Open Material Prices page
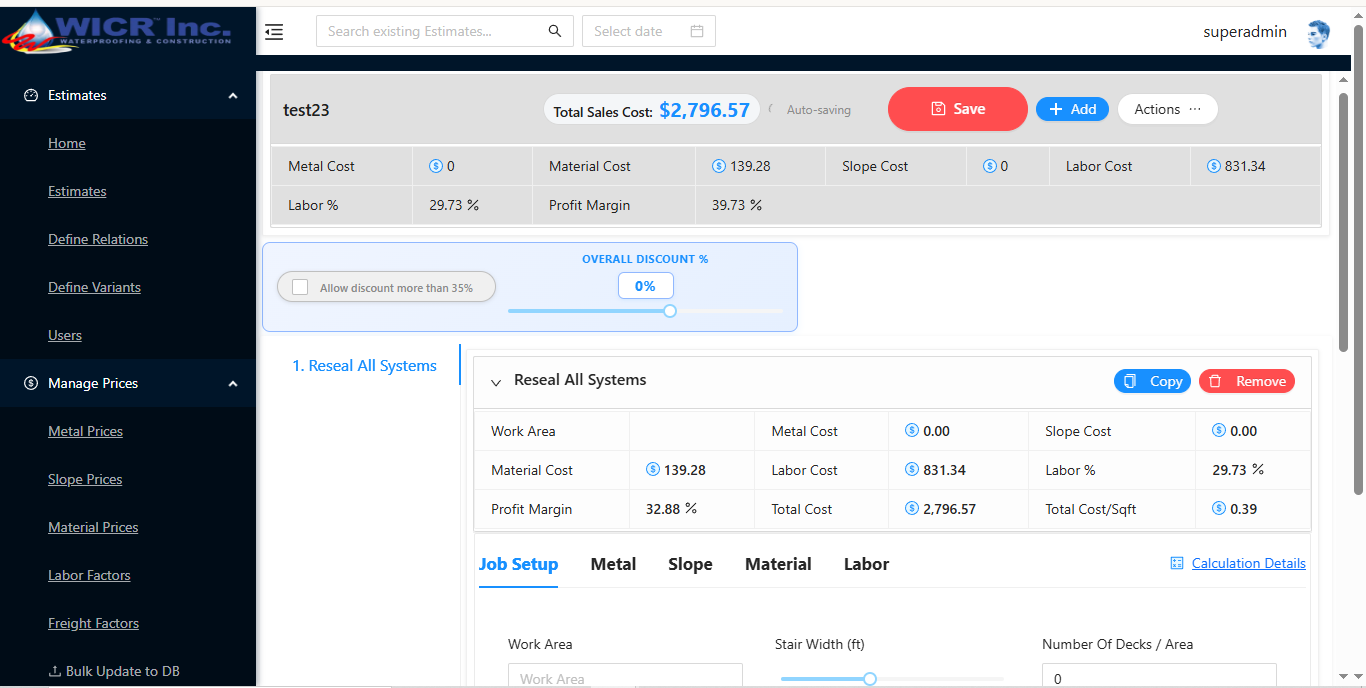Image resolution: width=1366 pixels, height=688 pixels. 93,528
